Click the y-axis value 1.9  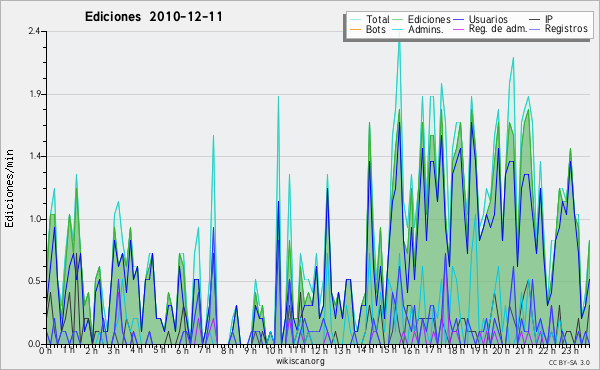click(34, 94)
